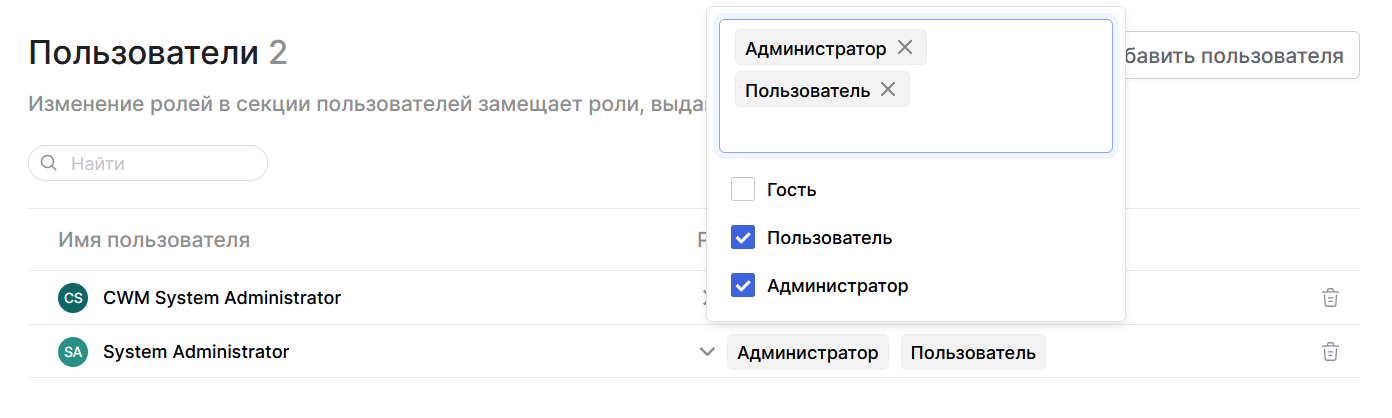Expand roles chevron for System Administrator row
Image resolution: width=1392 pixels, height=418 pixels.
coord(707,352)
